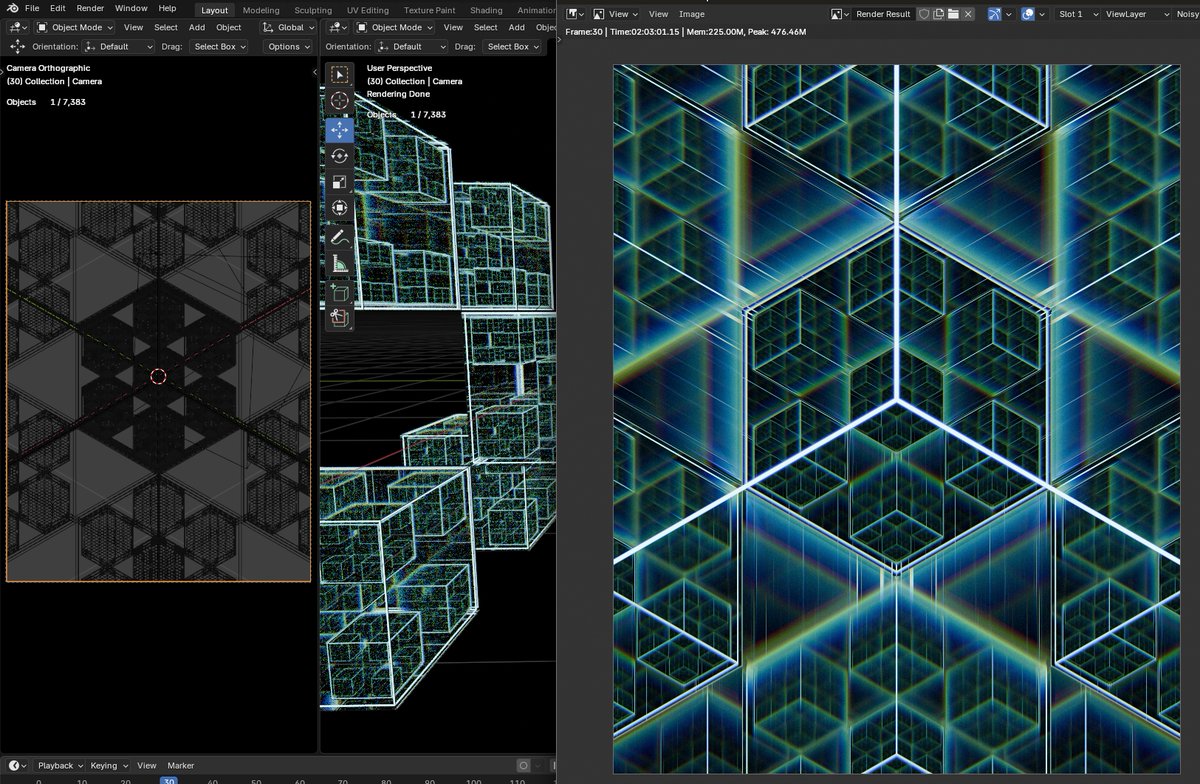Click the fake user shield icon beside Render Result

(923, 14)
